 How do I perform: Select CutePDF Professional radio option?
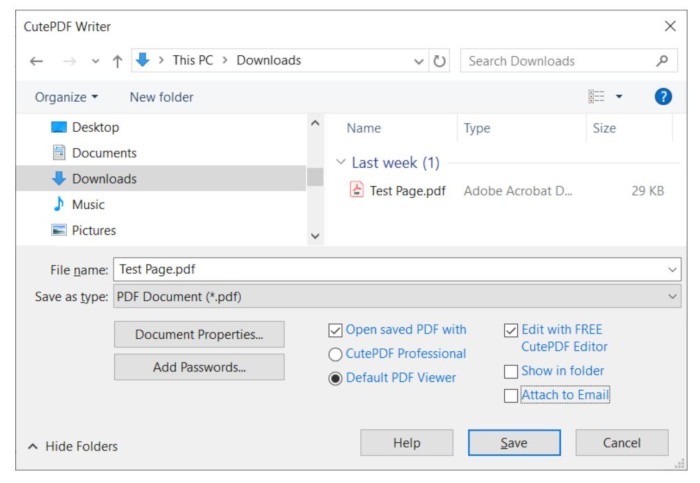[x=335, y=354]
